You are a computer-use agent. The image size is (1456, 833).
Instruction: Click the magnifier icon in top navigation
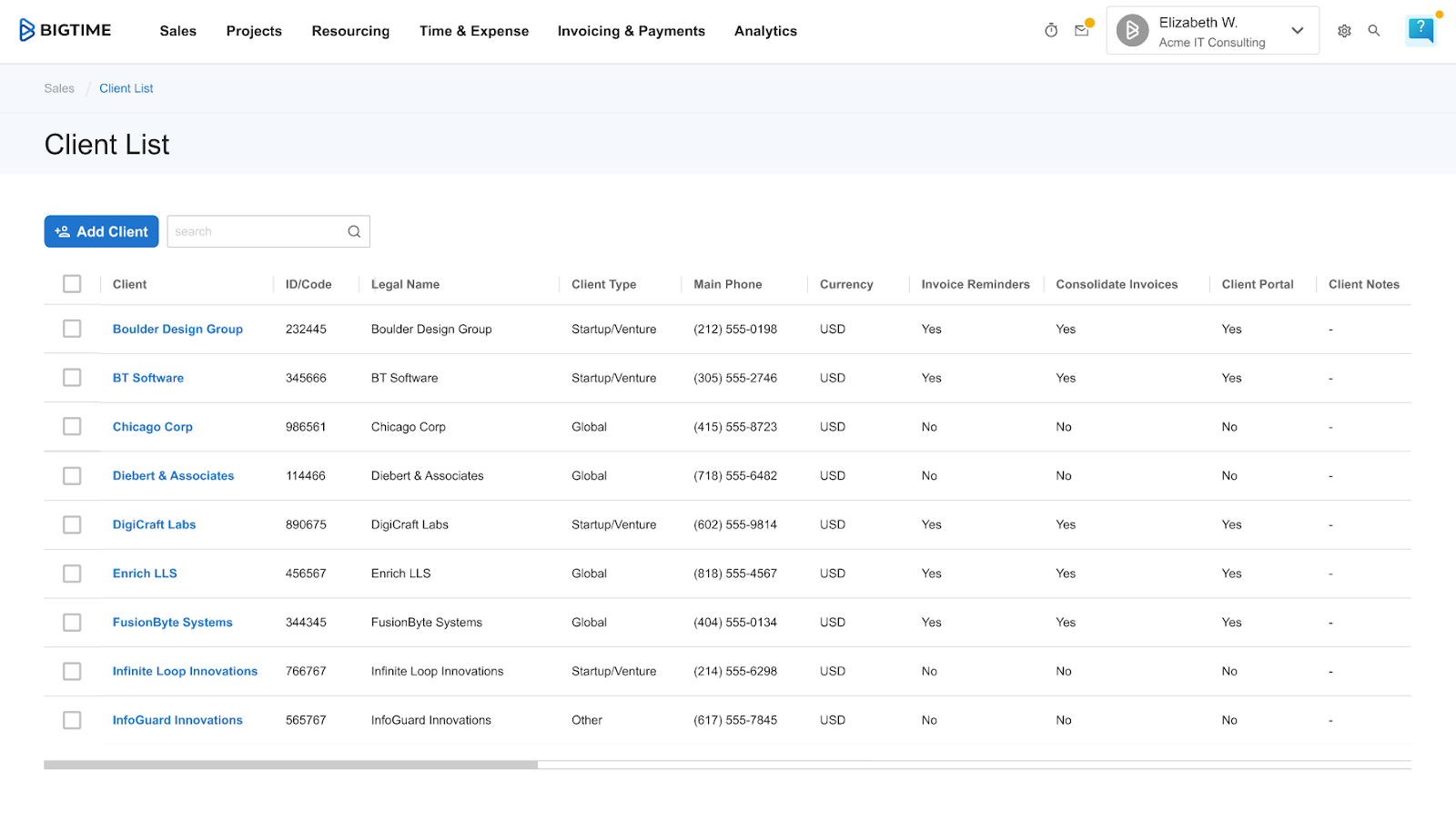tap(1374, 31)
